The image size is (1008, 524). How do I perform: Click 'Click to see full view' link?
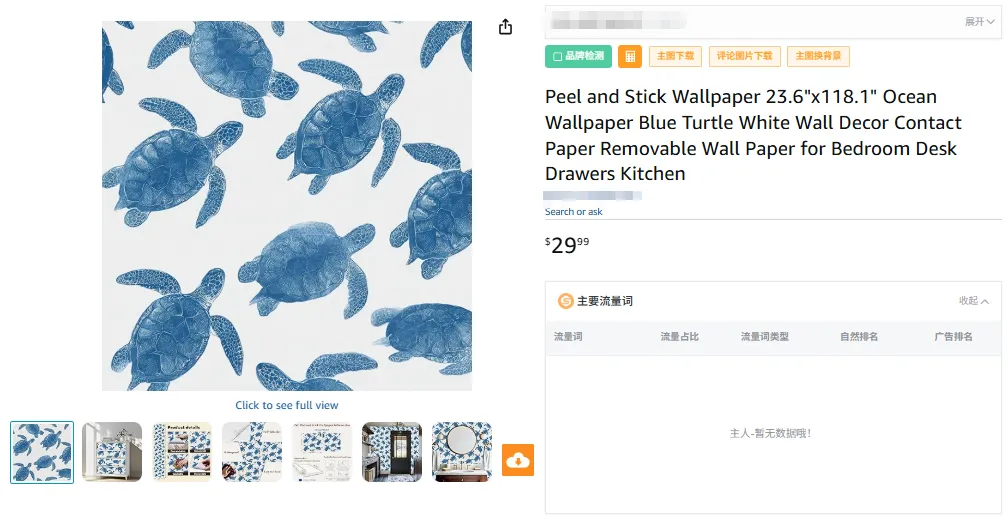pos(287,405)
